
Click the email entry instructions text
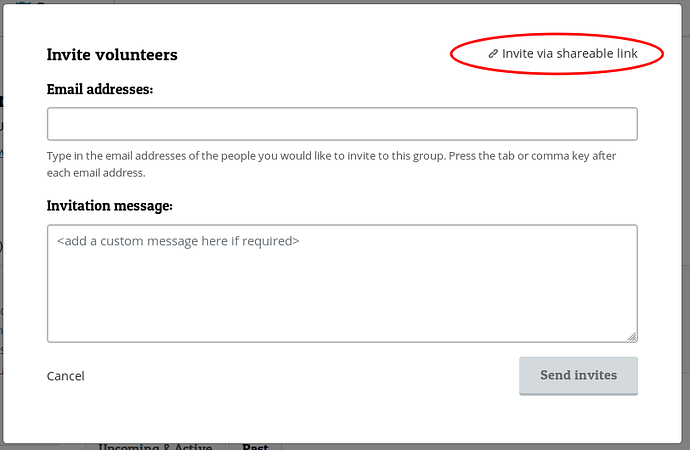pyautogui.click(x=331, y=164)
